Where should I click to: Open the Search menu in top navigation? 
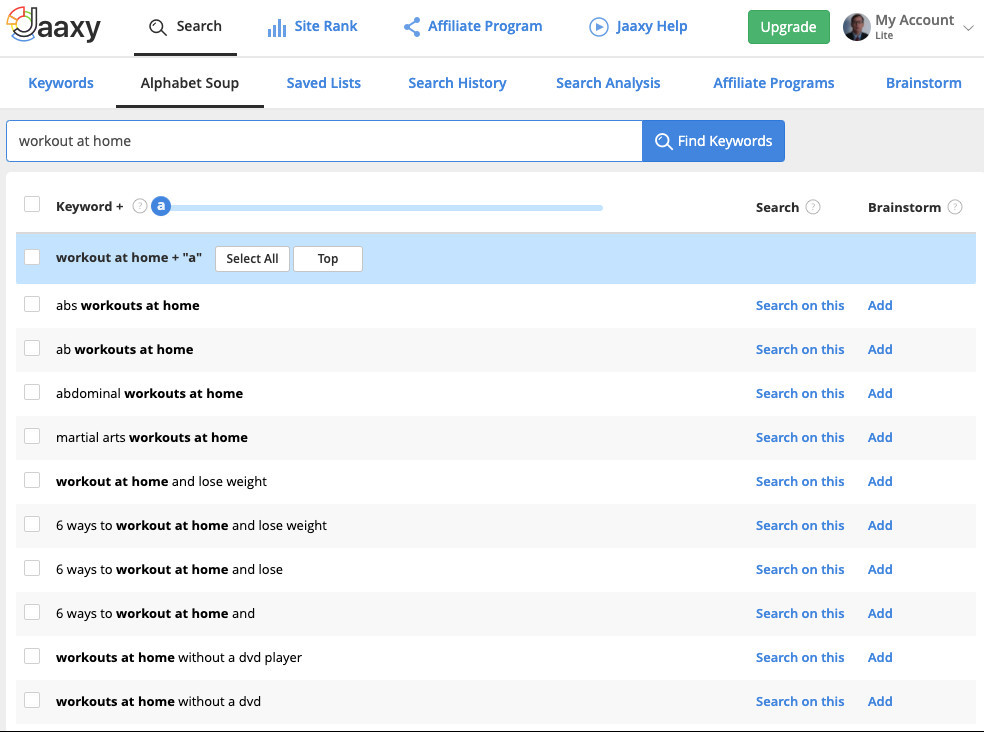[185, 27]
